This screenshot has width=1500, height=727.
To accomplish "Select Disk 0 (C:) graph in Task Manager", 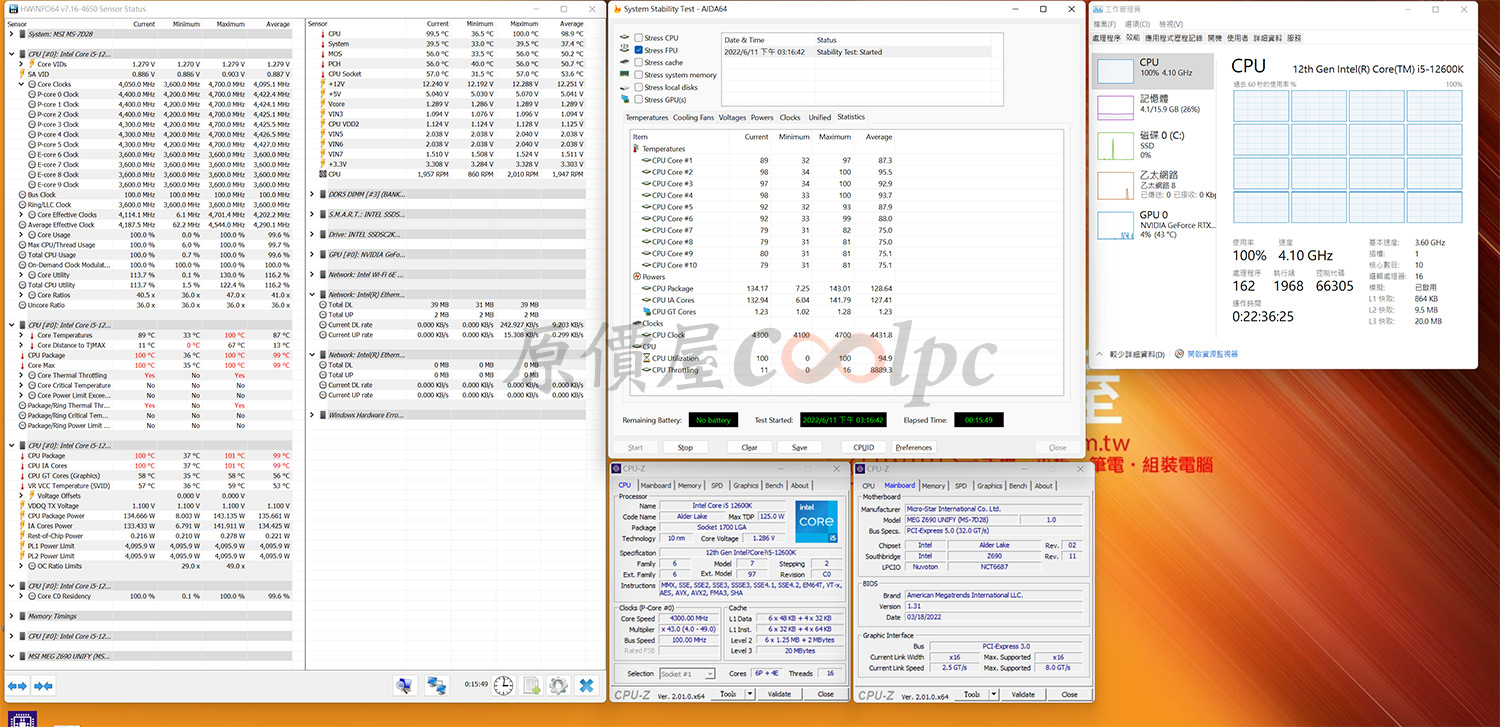I will pyautogui.click(x=1116, y=146).
